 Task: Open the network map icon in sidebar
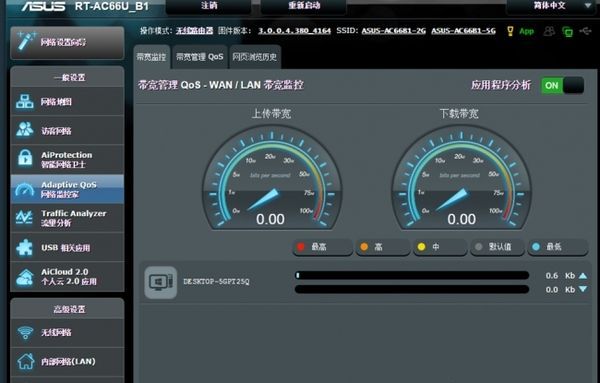pyautogui.click(x=24, y=101)
